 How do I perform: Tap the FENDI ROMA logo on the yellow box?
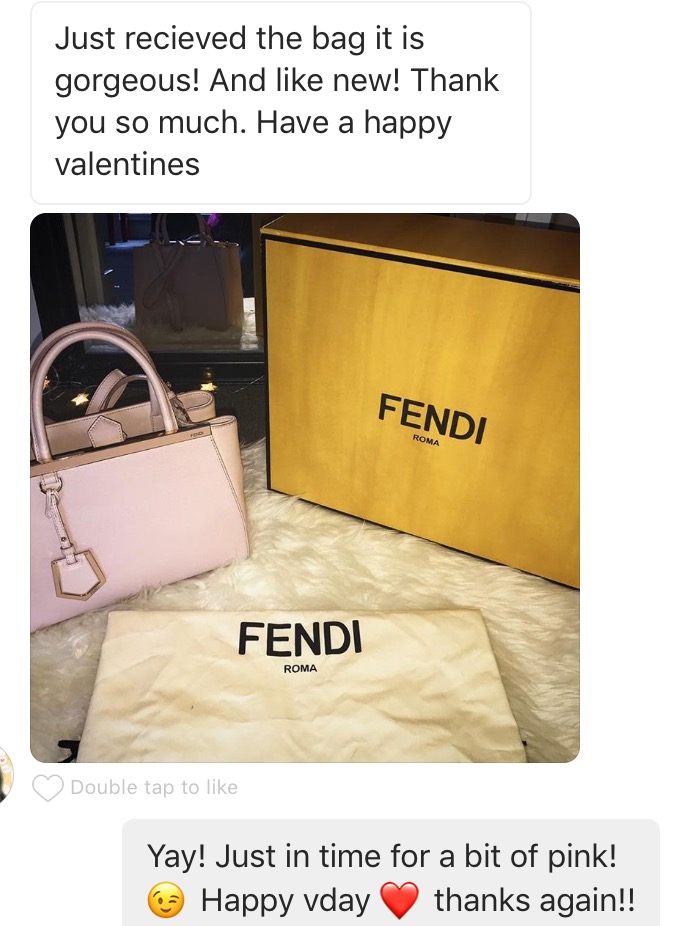click(433, 421)
